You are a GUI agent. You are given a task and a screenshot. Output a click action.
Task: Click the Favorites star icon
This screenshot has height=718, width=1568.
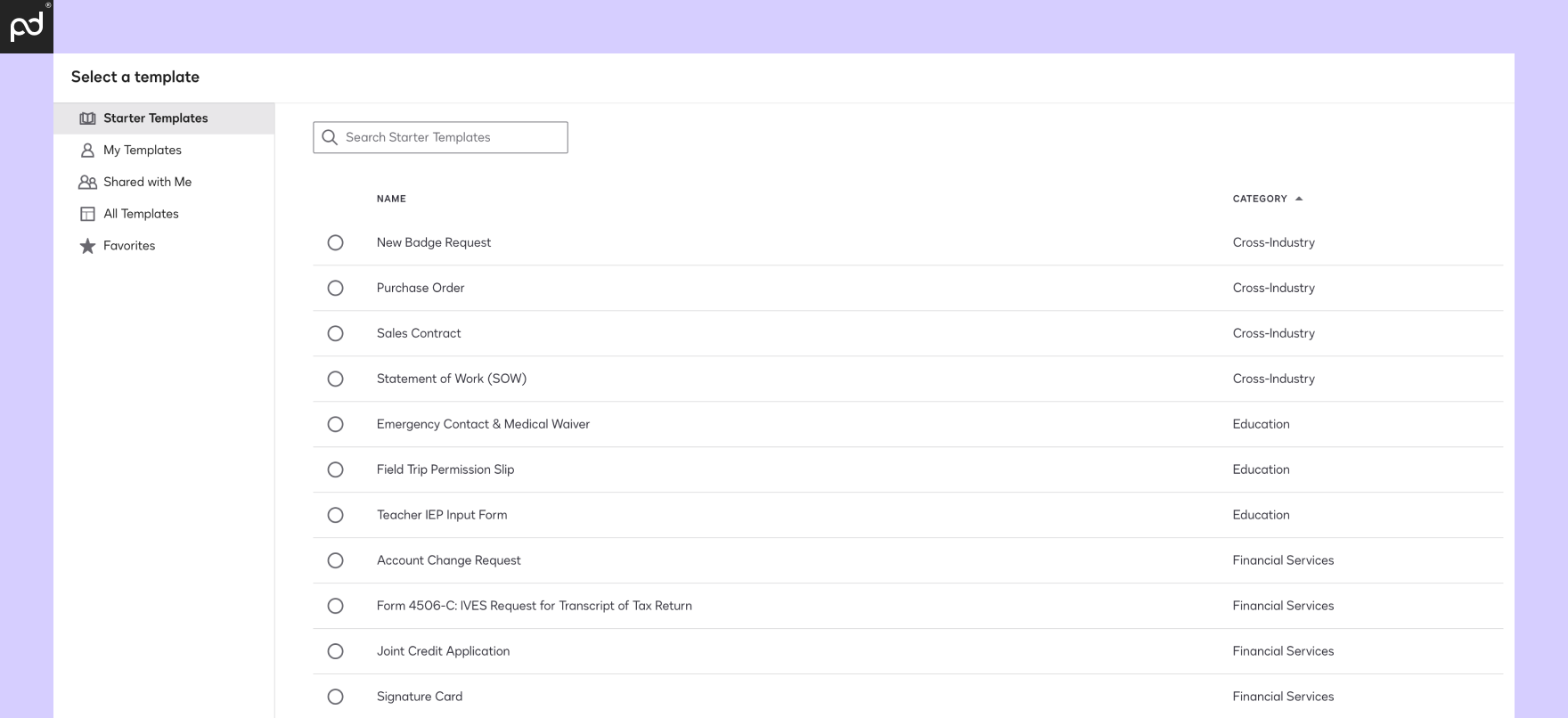87,246
